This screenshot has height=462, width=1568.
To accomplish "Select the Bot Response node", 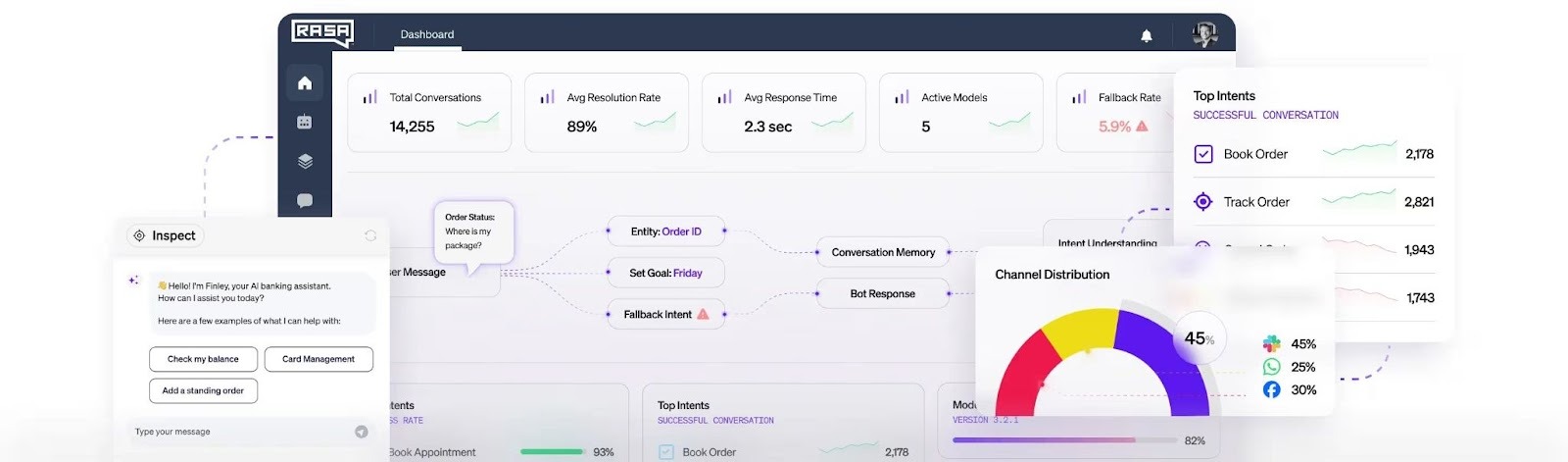I will [x=883, y=293].
